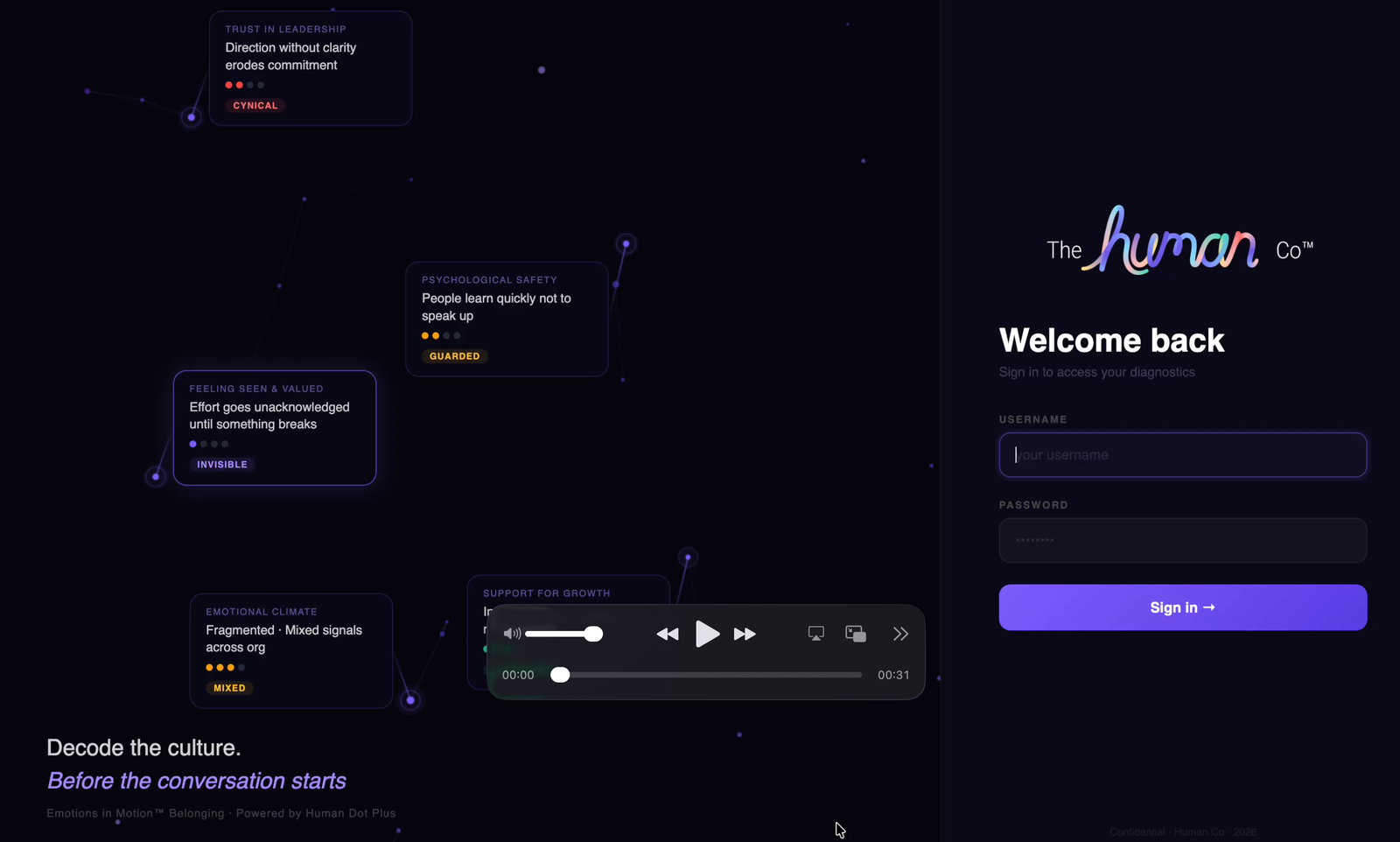Fast forward the video
Viewport: 1400px width, 842px height.
point(745,634)
